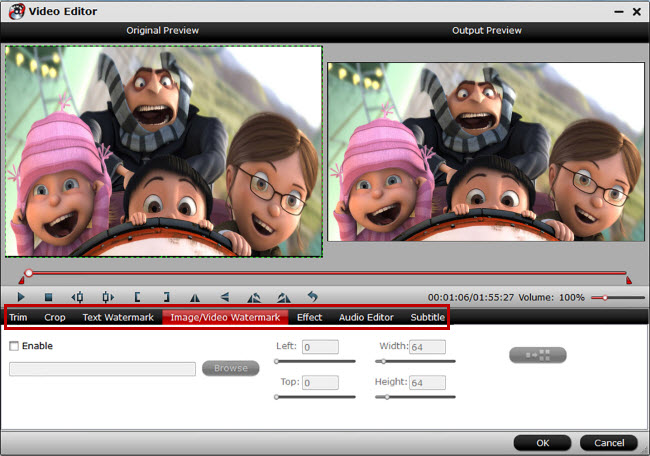Viewport: 650px width, 456px height.
Task: Click the timeline playhead knob
Action: 29,273
